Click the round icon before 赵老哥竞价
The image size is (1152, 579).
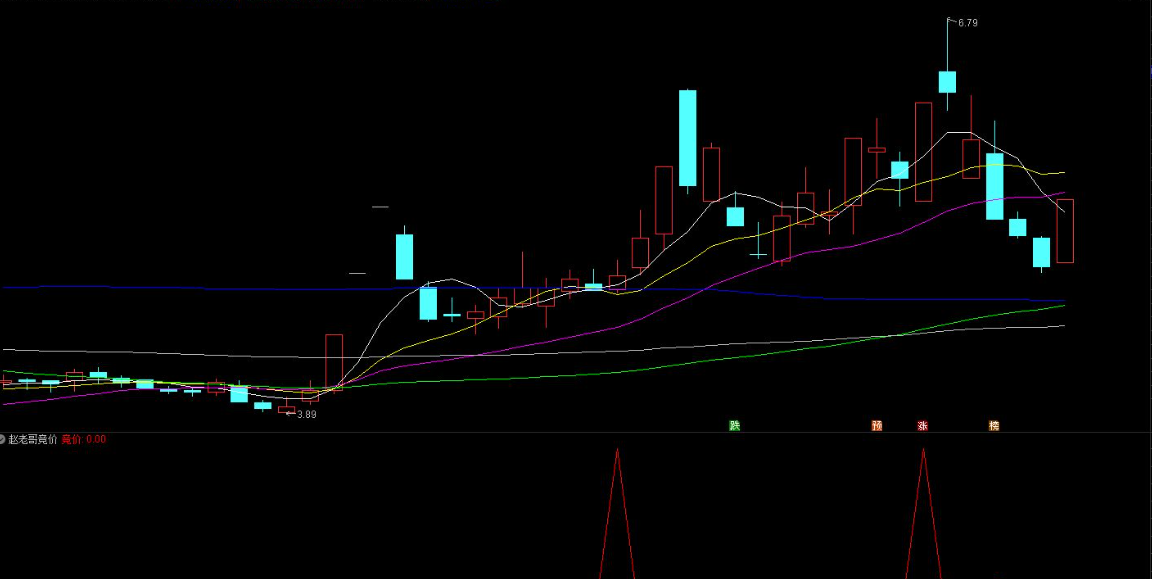(3, 439)
